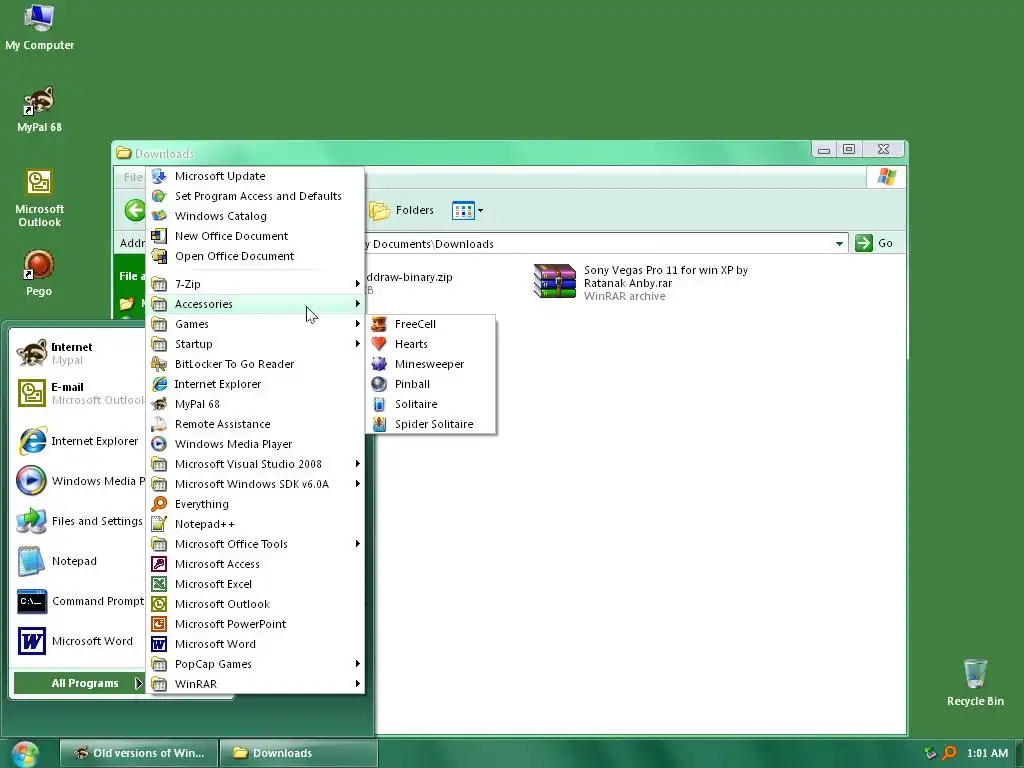1024x768 pixels.
Task: Click the Go button in address bar
Action: pyautogui.click(x=874, y=244)
